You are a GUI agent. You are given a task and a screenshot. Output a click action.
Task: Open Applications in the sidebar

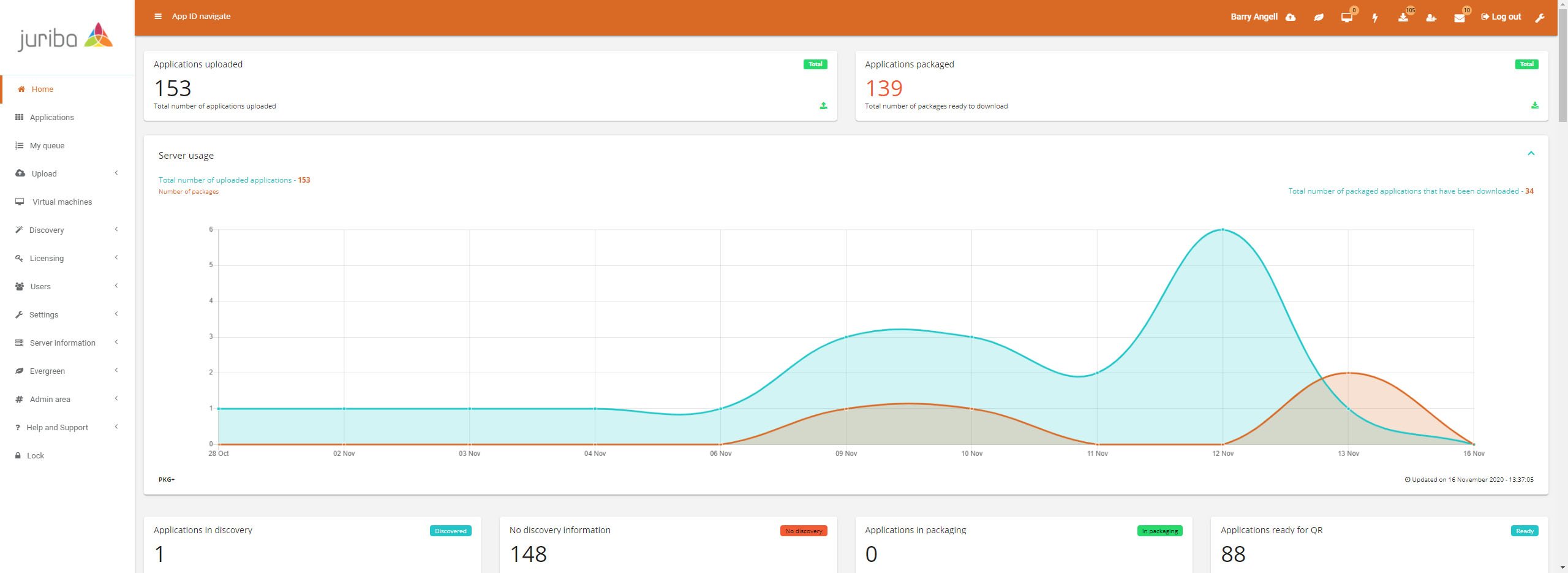tap(51, 117)
